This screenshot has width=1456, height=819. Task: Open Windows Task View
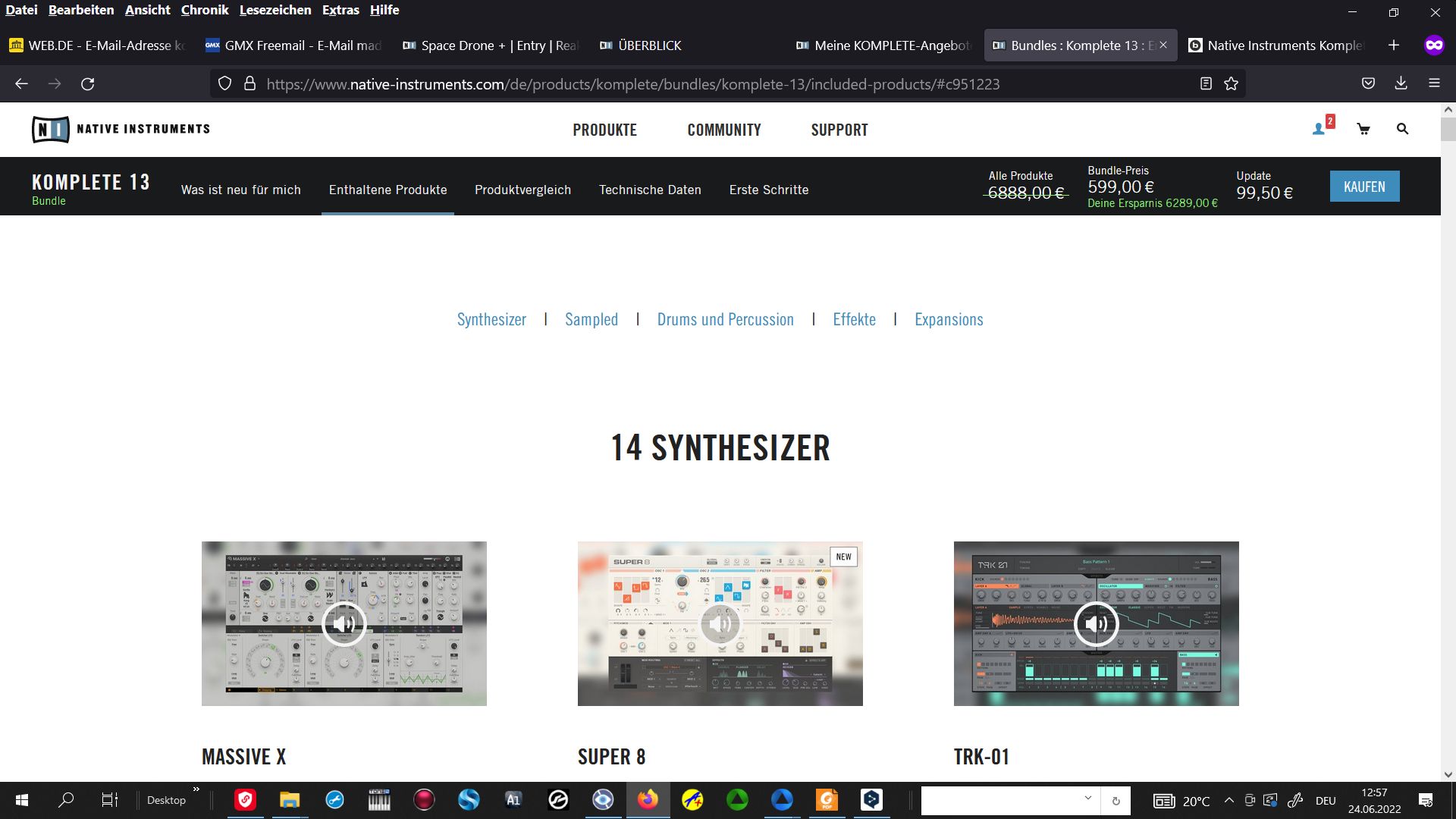tap(110, 800)
